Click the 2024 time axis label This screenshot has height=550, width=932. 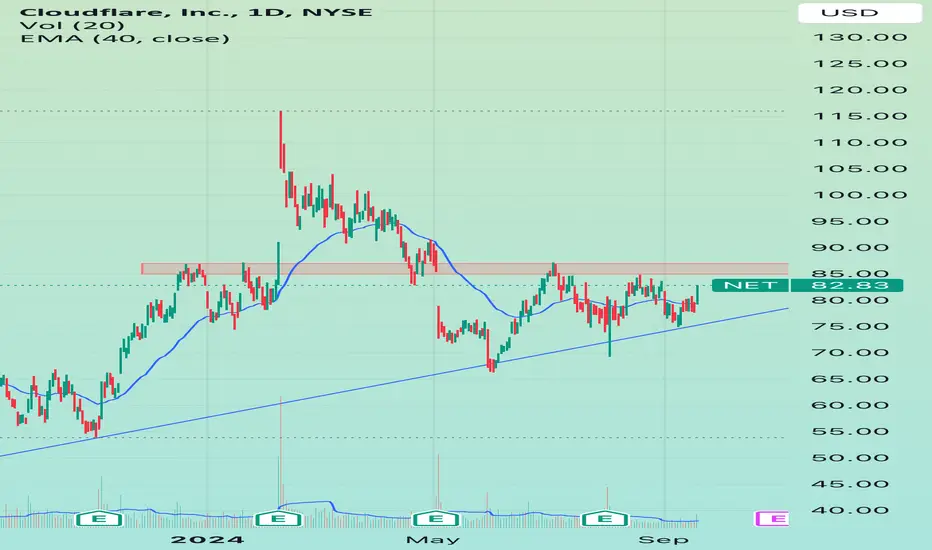click(x=207, y=540)
